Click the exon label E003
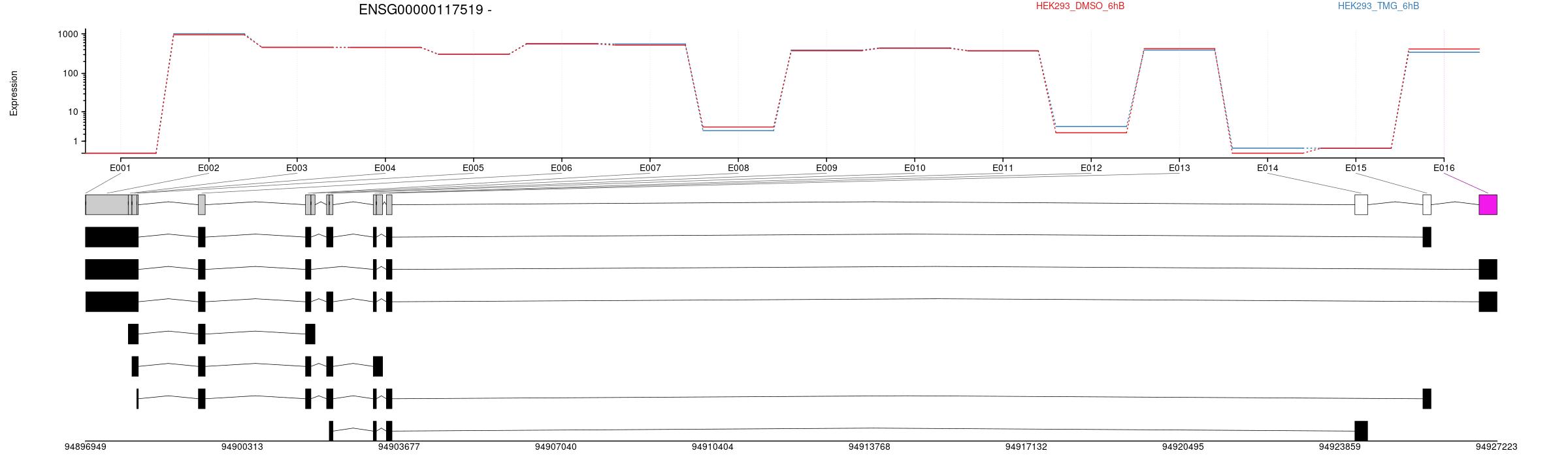 pyautogui.click(x=297, y=168)
